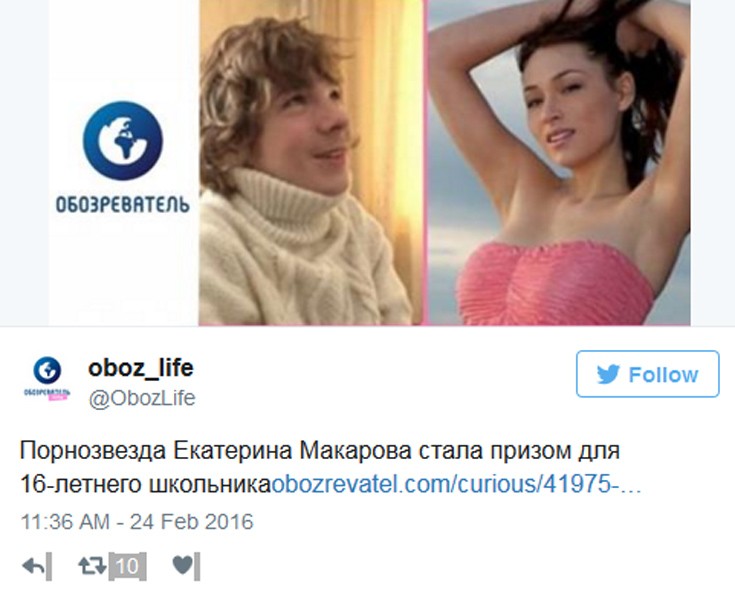Click the Twitter bird icon in Follow
735x601 pixels.
pyautogui.click(x=608, y=374)
